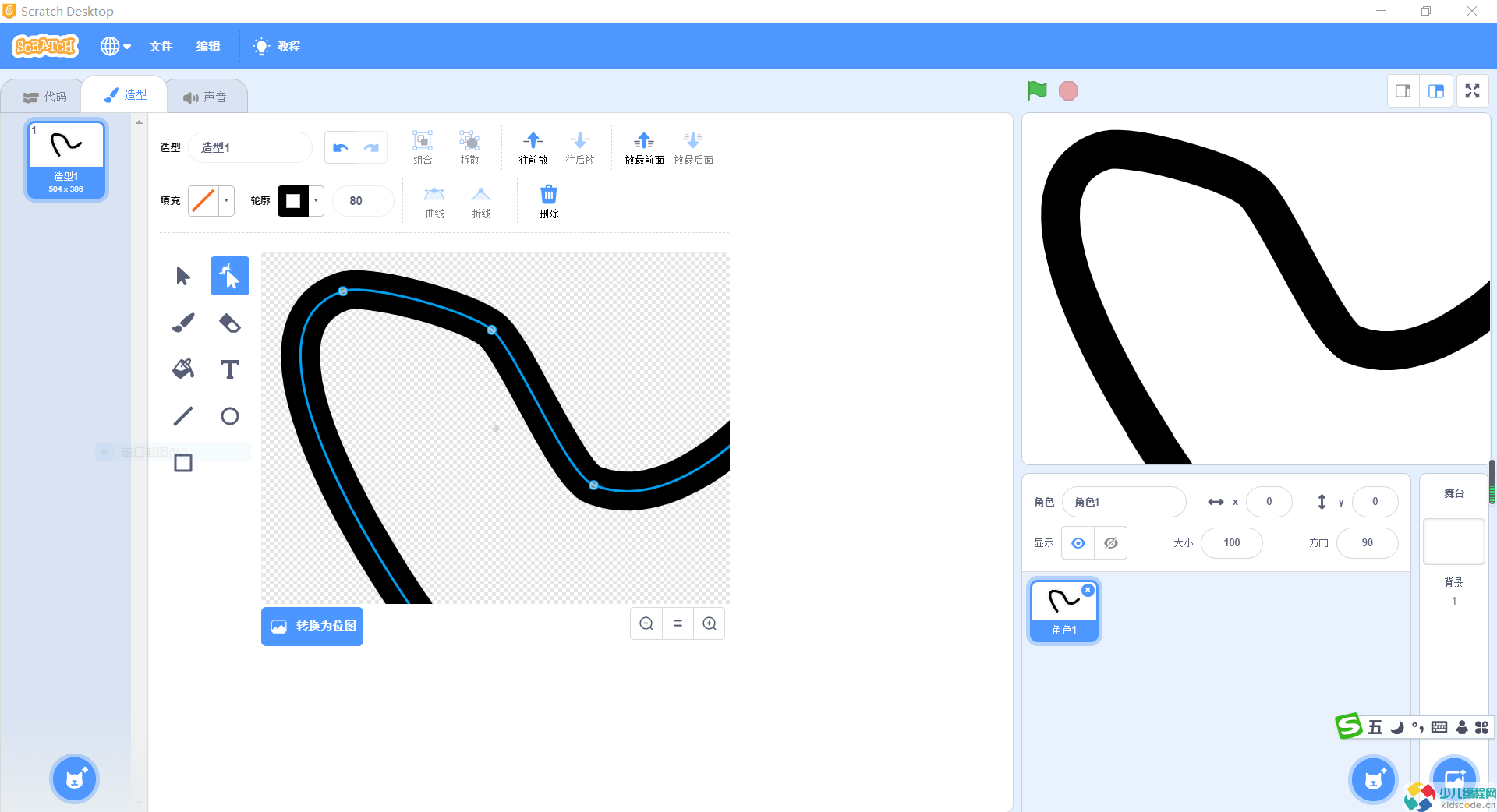Click the green flag to run

tap(1037, 91)
